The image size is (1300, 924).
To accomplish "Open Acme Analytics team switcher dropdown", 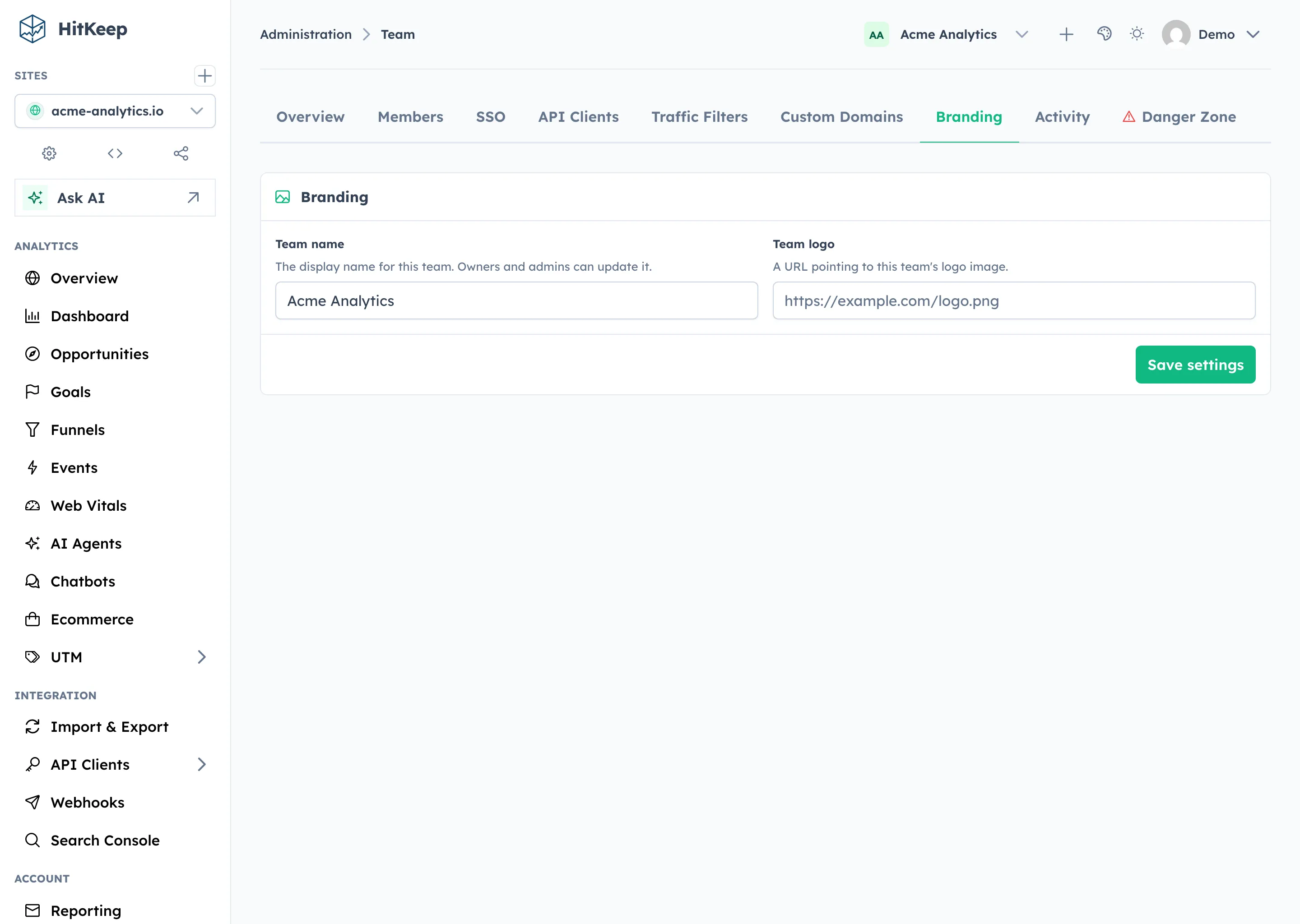I will (x=947, y=35).
